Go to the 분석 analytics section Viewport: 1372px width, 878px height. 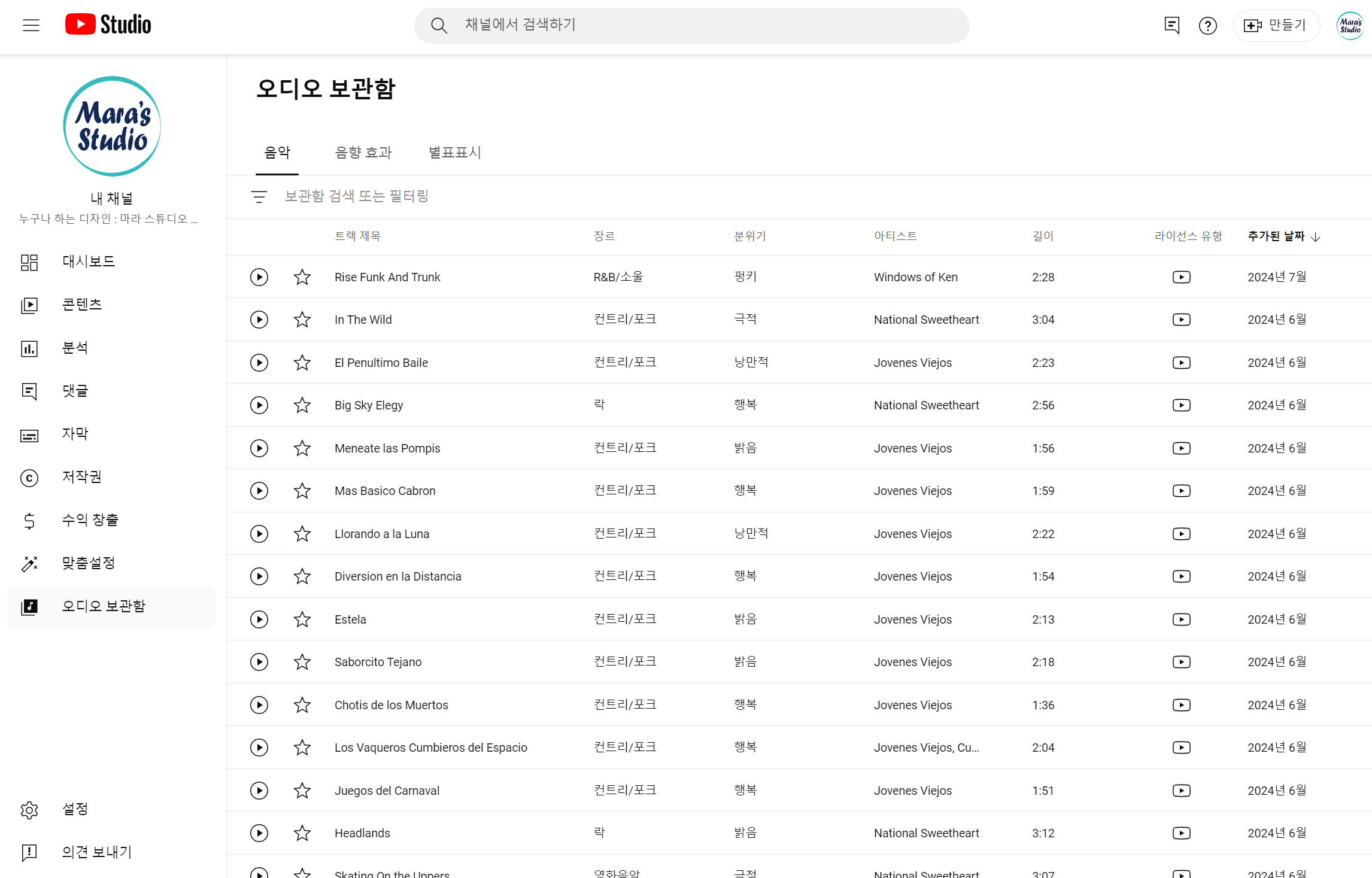tap(75, 348)
